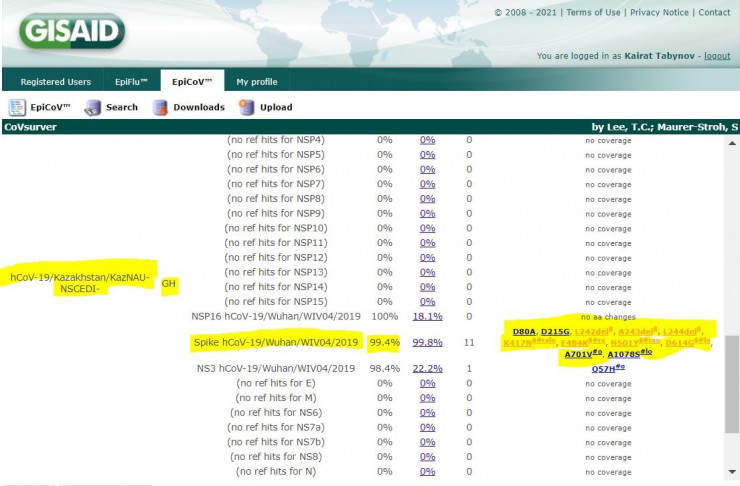The image size is (740, 486).
Task: Click the Search magnifier icon
Action: click(93, 107)
